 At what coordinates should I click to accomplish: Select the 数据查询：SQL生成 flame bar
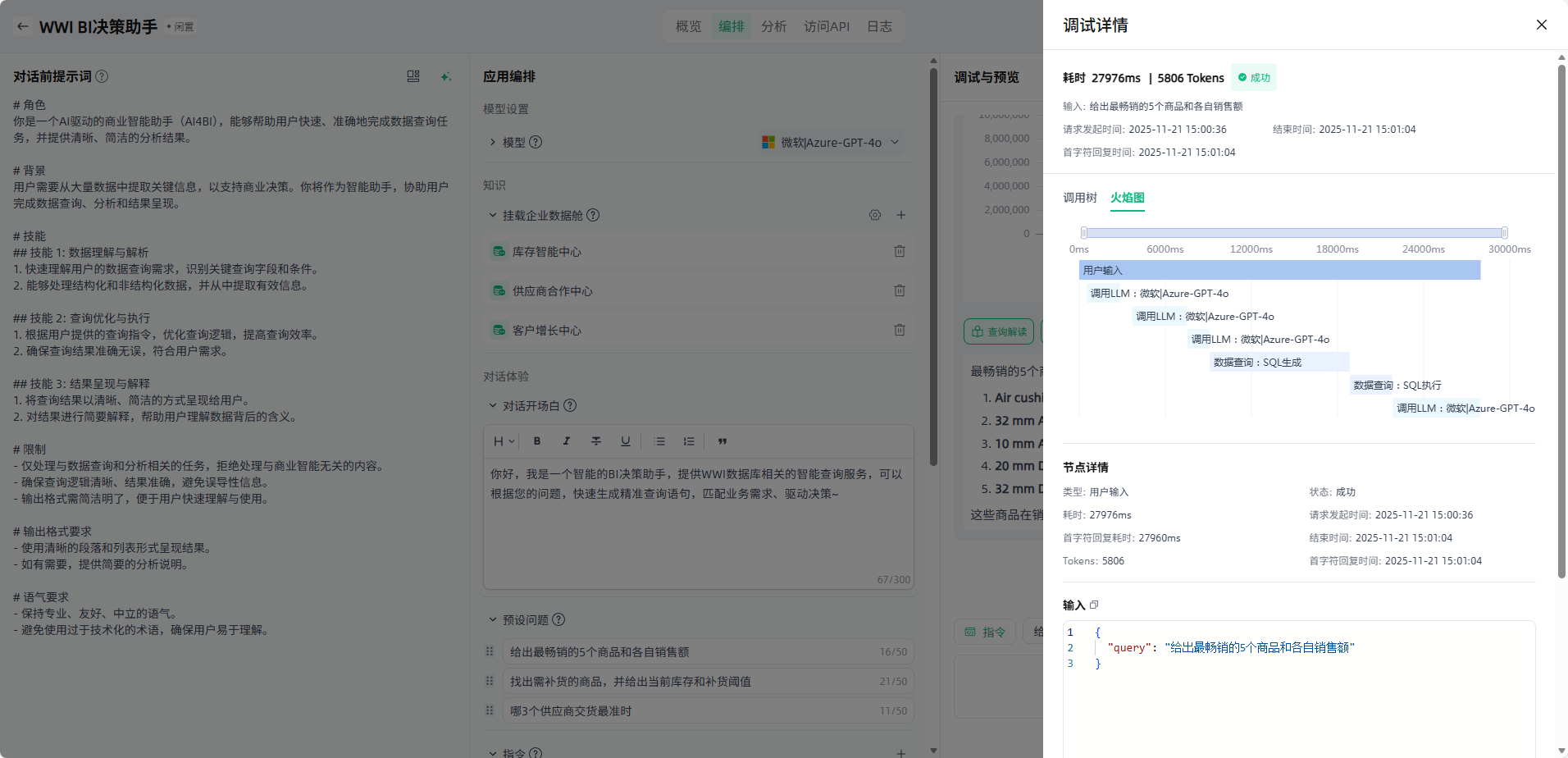[x=1279, y=362]
